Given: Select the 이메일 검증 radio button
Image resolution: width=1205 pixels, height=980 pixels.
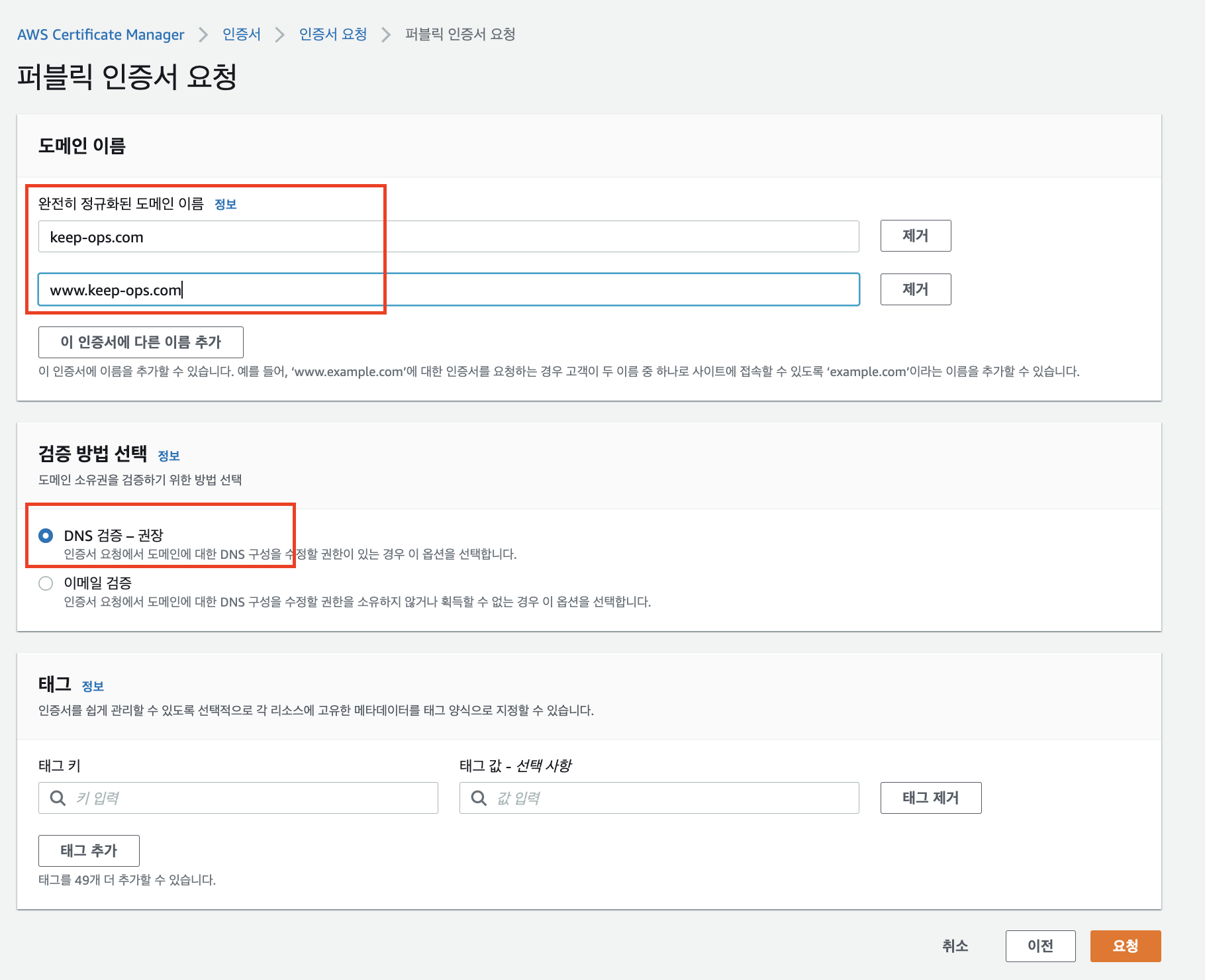Looking at the screenshot, I should [x=46, y=583].
